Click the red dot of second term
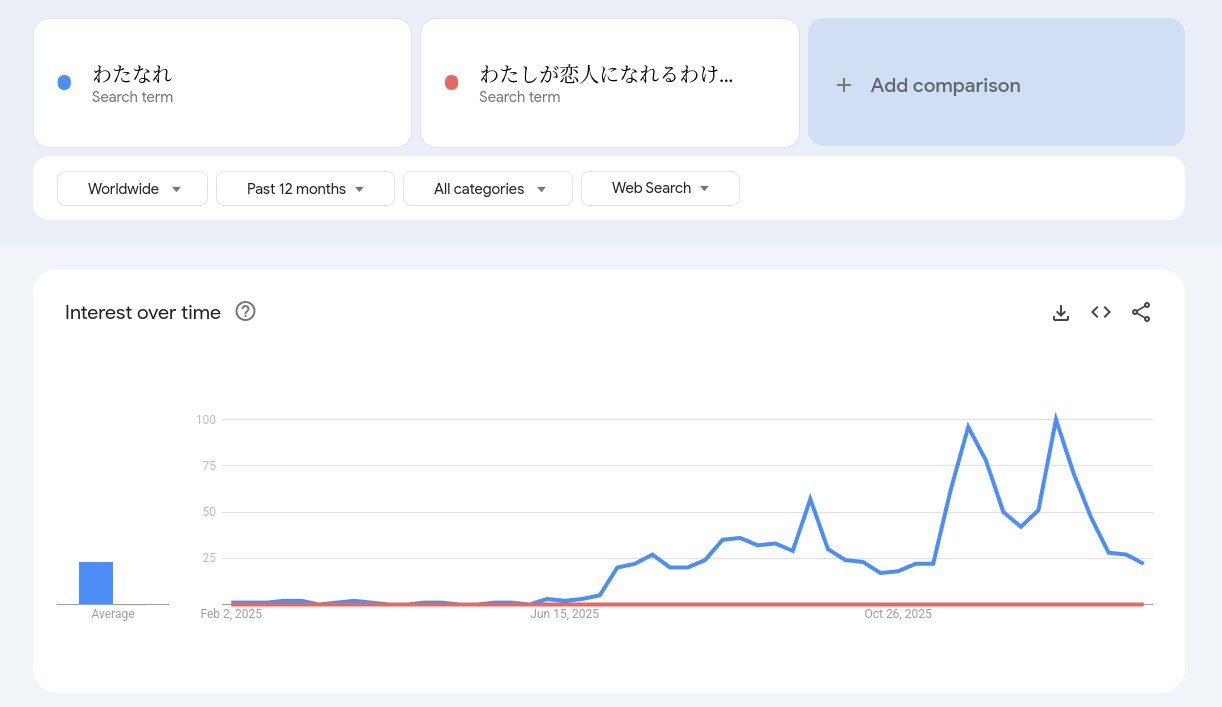 (451, 83)
